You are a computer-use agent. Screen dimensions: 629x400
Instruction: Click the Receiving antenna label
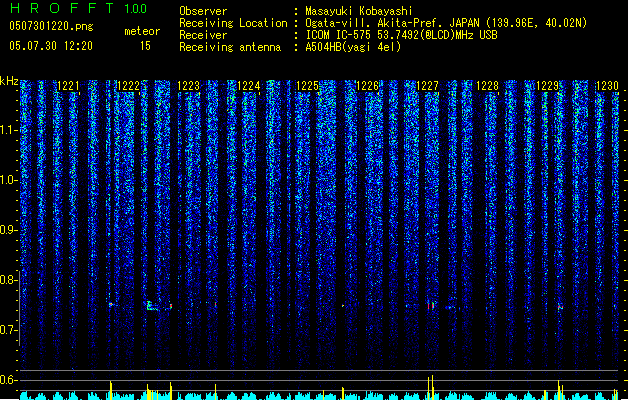[230, 47]
